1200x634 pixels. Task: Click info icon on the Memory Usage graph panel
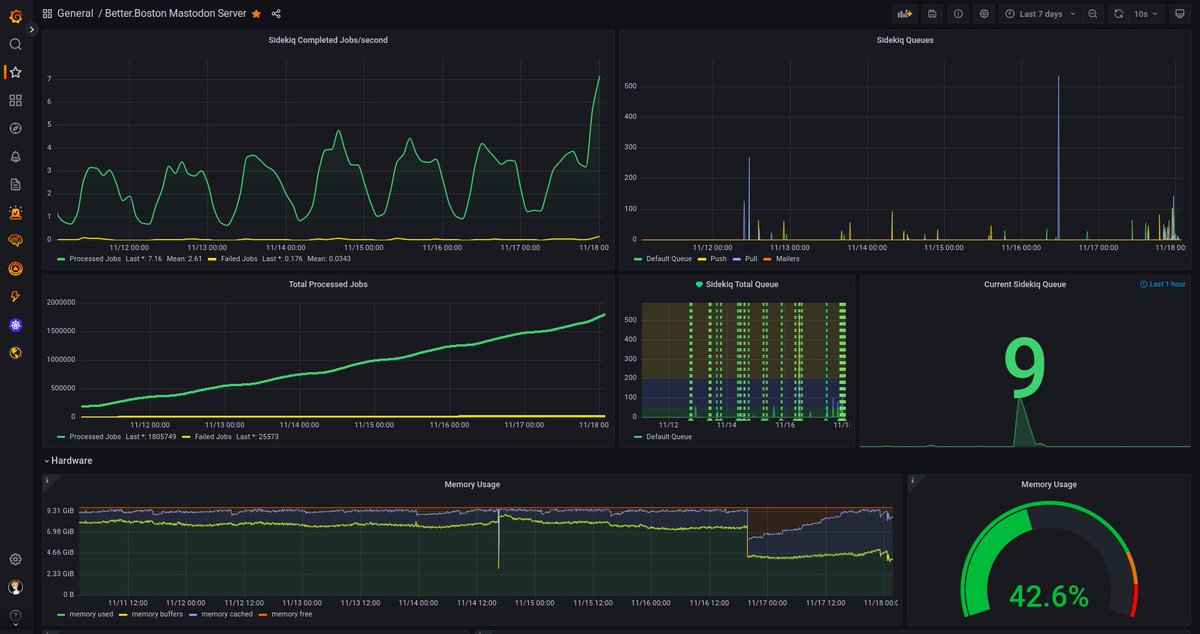coord(46,480)
